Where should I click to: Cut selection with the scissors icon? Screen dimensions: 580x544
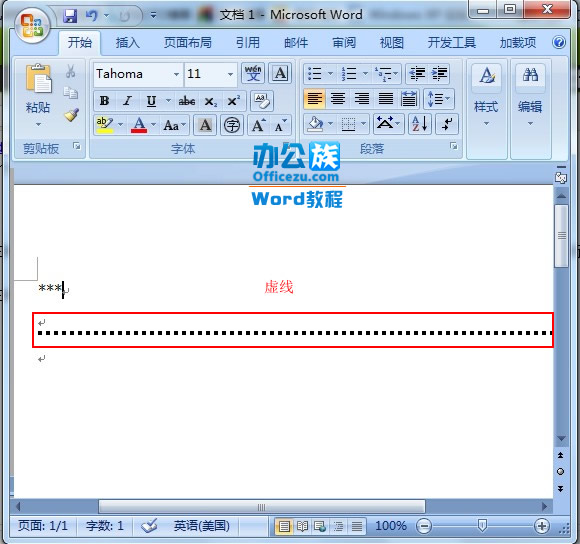coord(71,71)
